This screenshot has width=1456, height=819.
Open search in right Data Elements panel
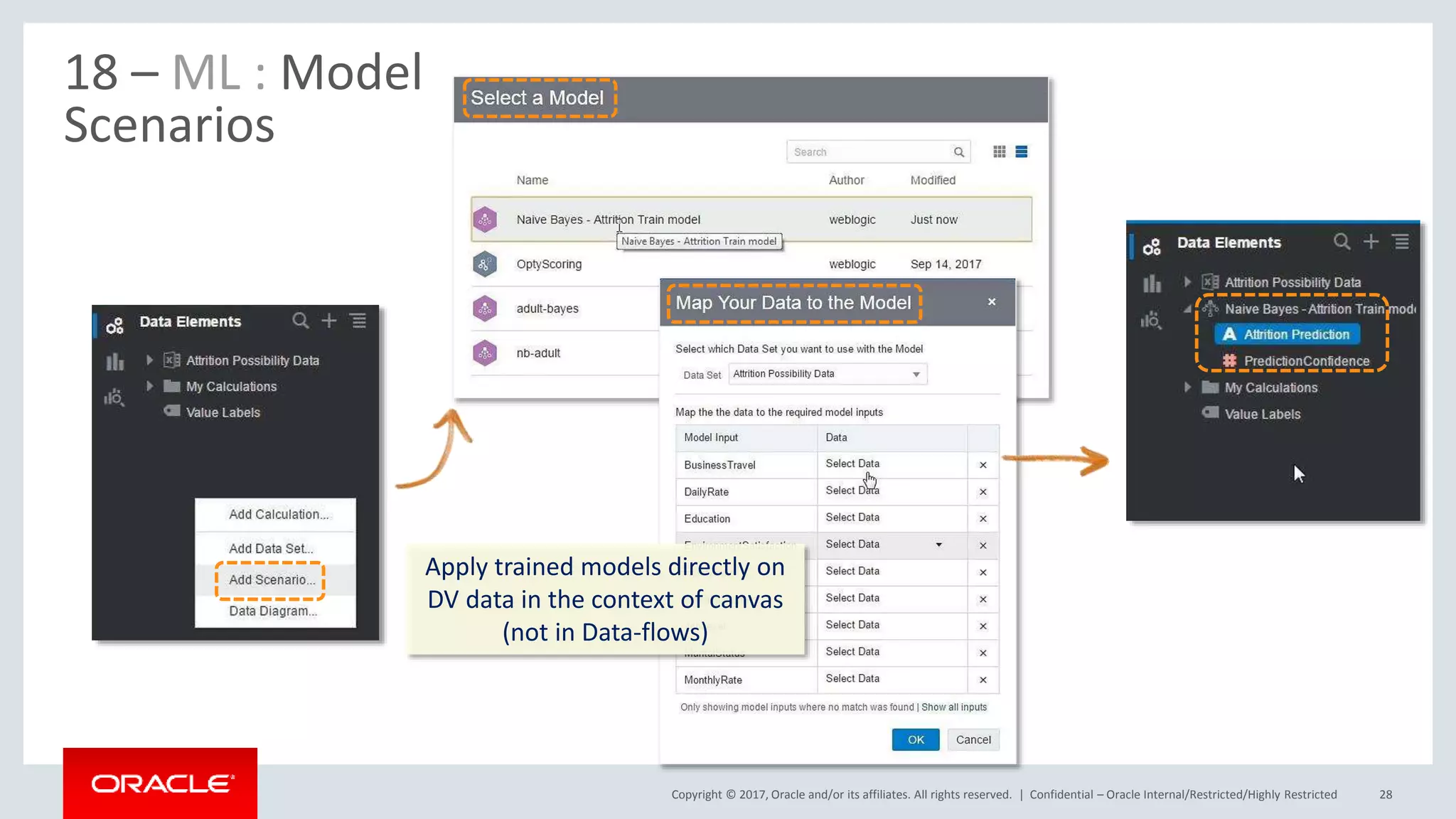click(x=1342, y=242)
